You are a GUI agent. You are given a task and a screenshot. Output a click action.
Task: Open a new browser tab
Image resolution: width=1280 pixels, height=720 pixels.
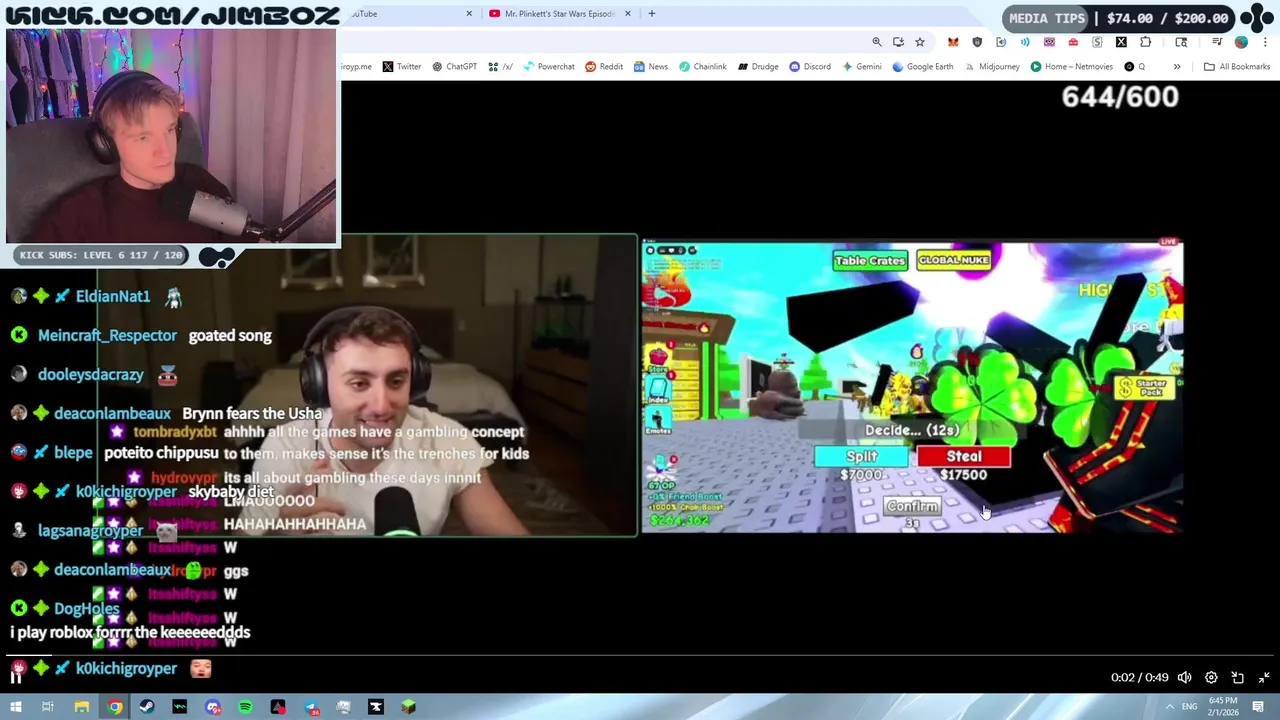point(652,14)
